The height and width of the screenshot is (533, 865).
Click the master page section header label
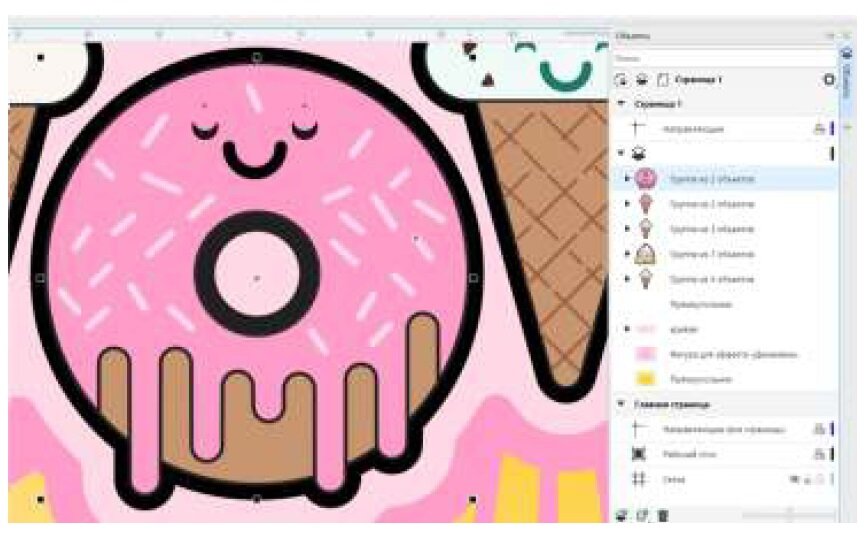click(671, 404)
